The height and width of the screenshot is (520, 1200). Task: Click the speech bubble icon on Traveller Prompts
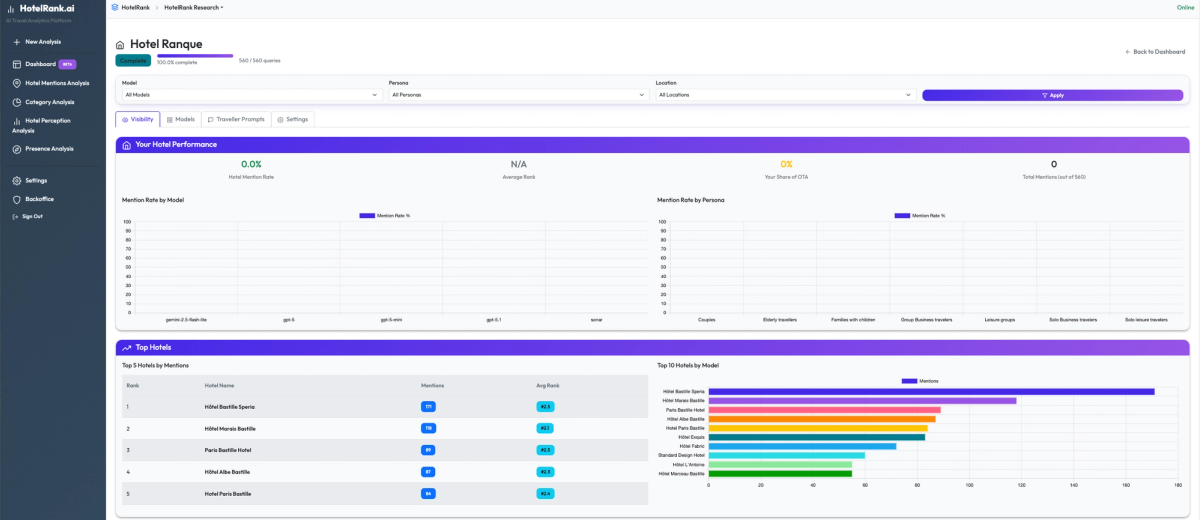point(211,119)
